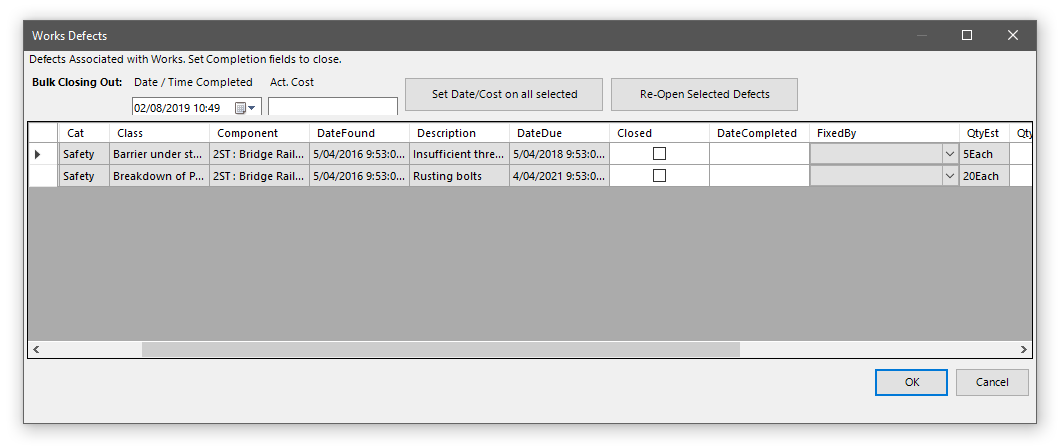Maximize the Works Defects window
This screenshot has width=1064, height=448.
point(966,35)
